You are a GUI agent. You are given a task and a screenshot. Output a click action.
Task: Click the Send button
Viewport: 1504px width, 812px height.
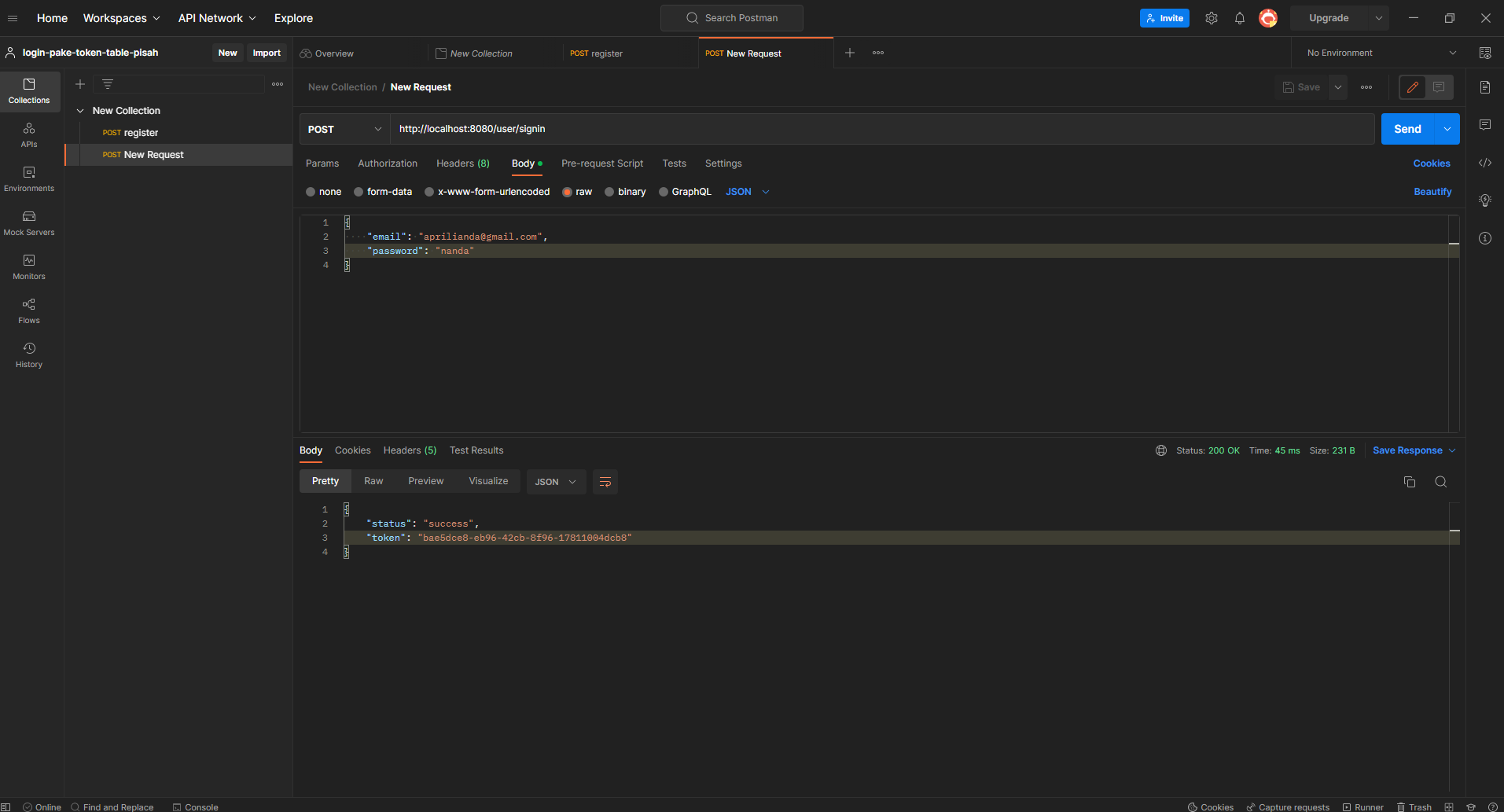1407,129
